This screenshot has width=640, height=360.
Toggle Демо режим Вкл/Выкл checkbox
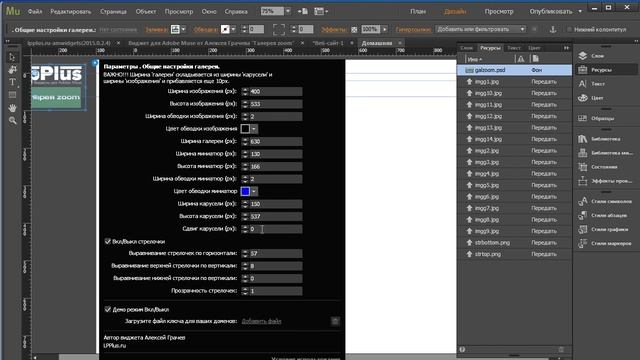[x=108, y=309]
